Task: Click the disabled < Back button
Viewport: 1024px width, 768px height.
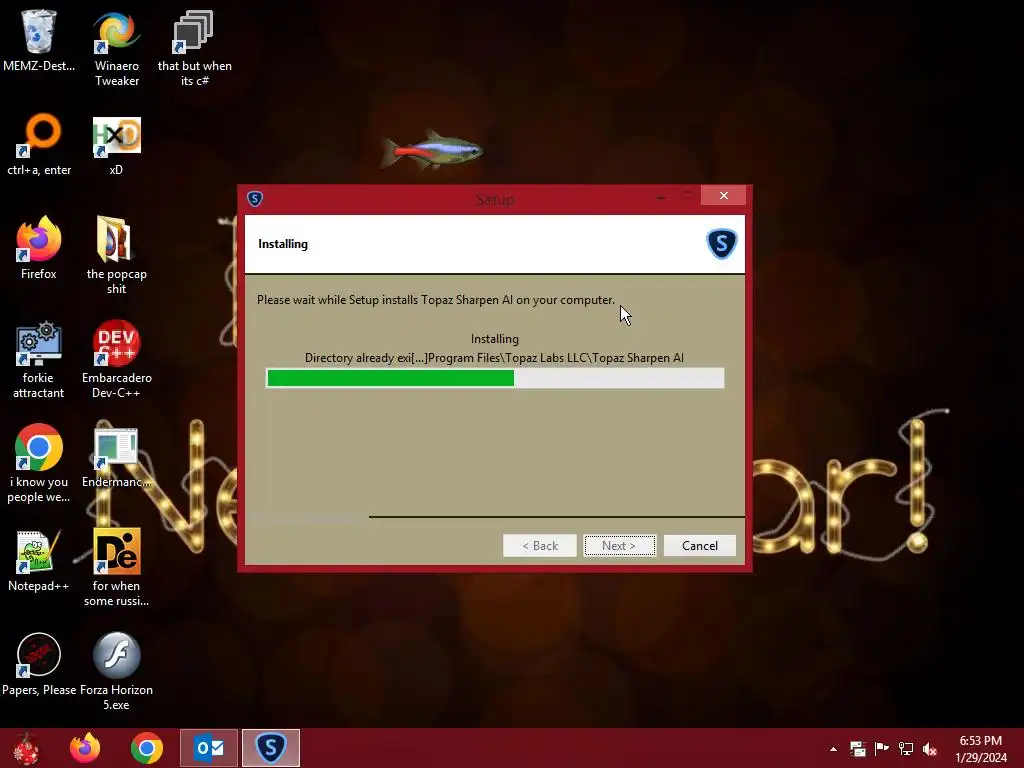Action: [x=539, y=545]
